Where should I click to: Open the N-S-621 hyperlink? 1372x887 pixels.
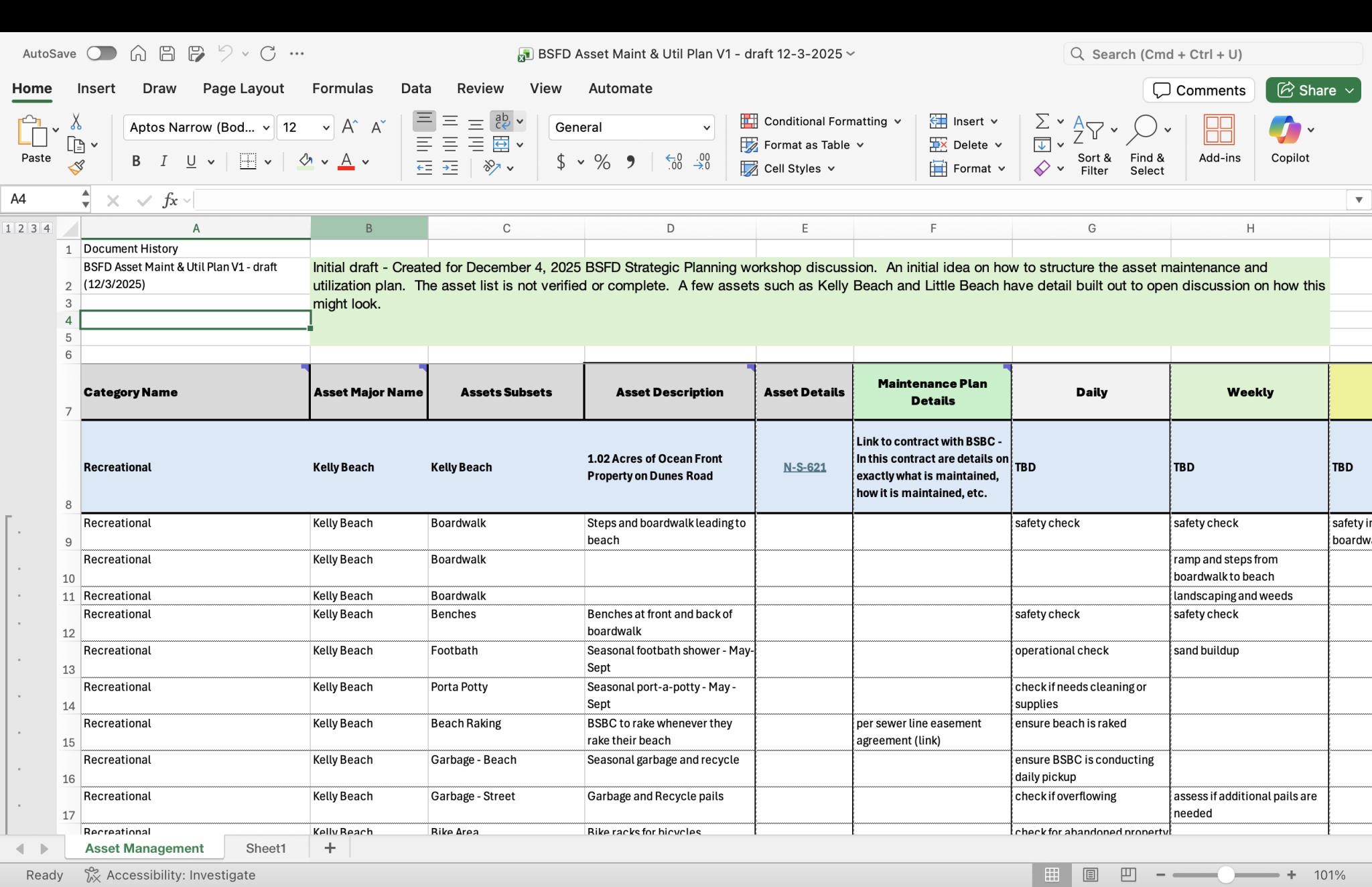804,467
